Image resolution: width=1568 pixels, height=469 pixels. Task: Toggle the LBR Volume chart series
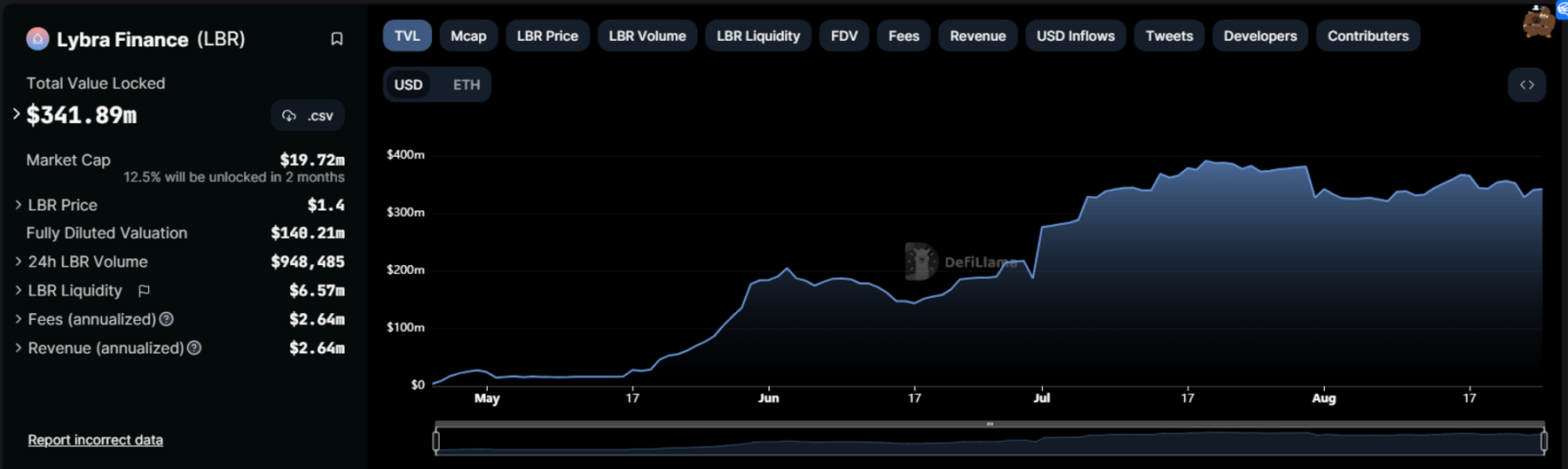pos(647,36)
